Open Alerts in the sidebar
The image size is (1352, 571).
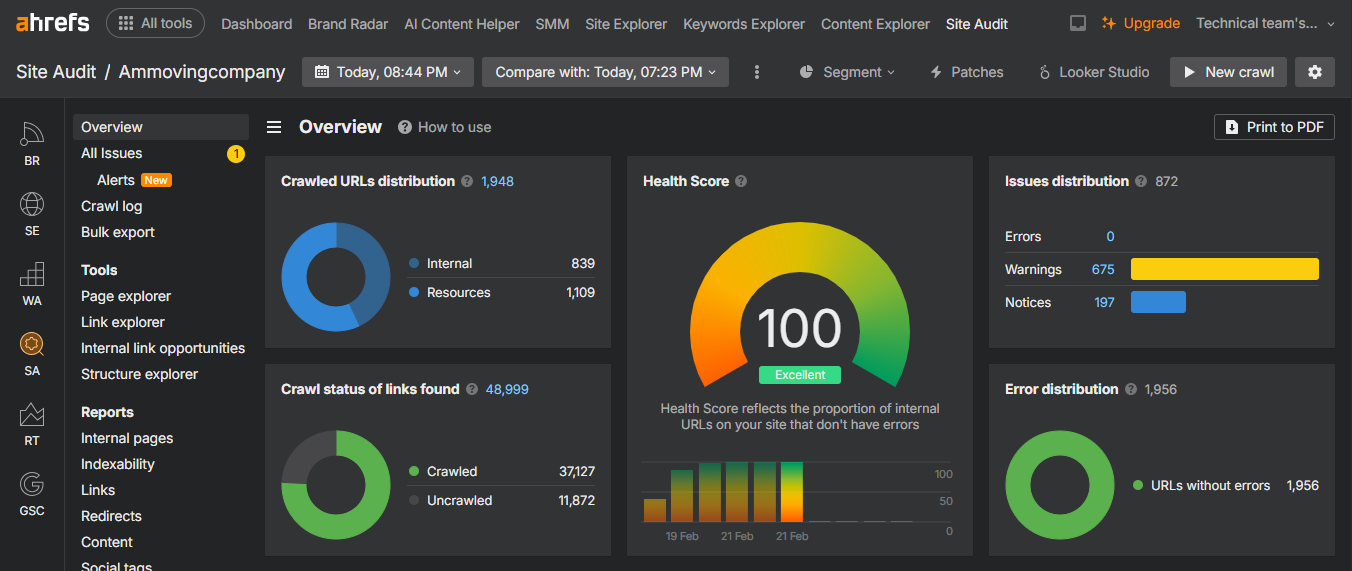click(x=116, y=180)
